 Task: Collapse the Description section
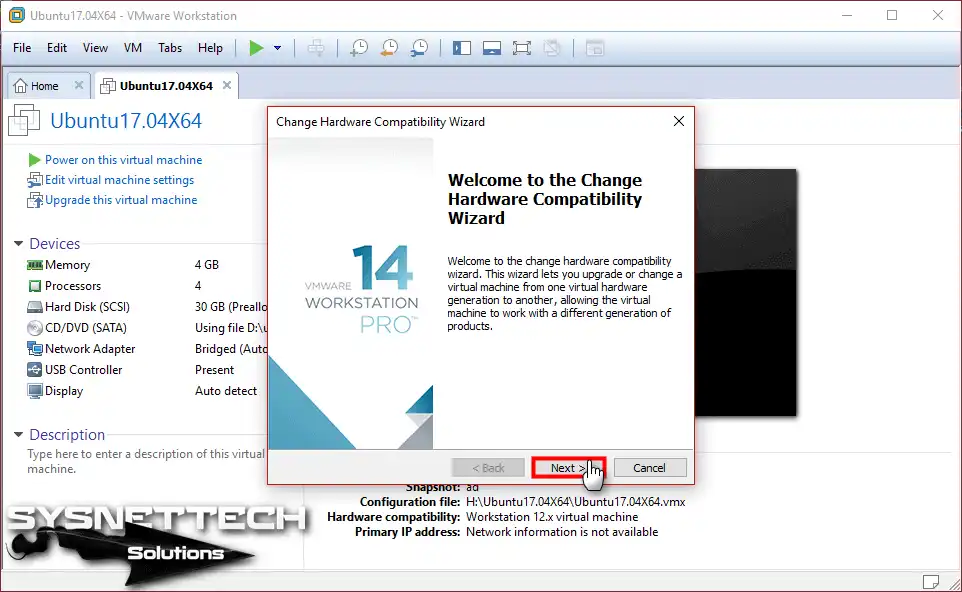coord(18,434)
